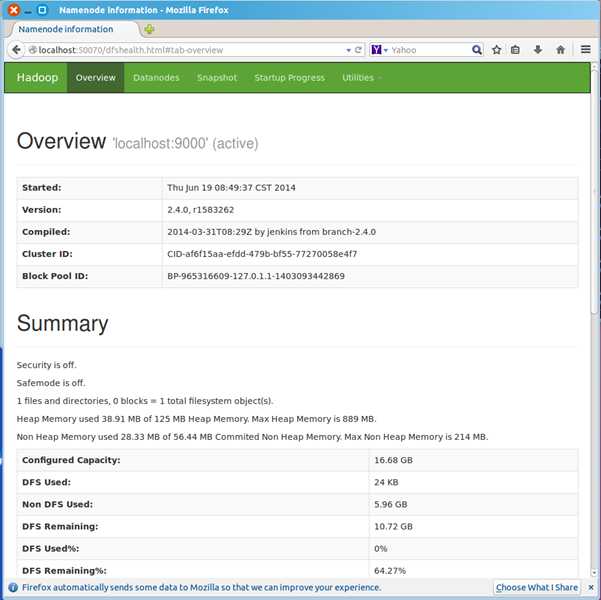The width and height of the screenshot is (601, 600).
Task: Open a new tab with plus icon
Action: [x=149, y=29]
